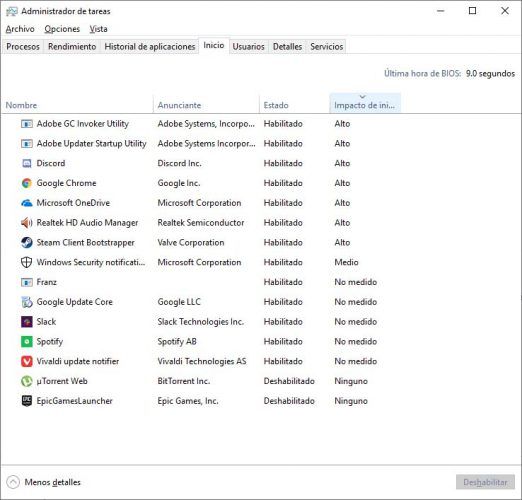Click the Google Update Core icon

(27, 302)
